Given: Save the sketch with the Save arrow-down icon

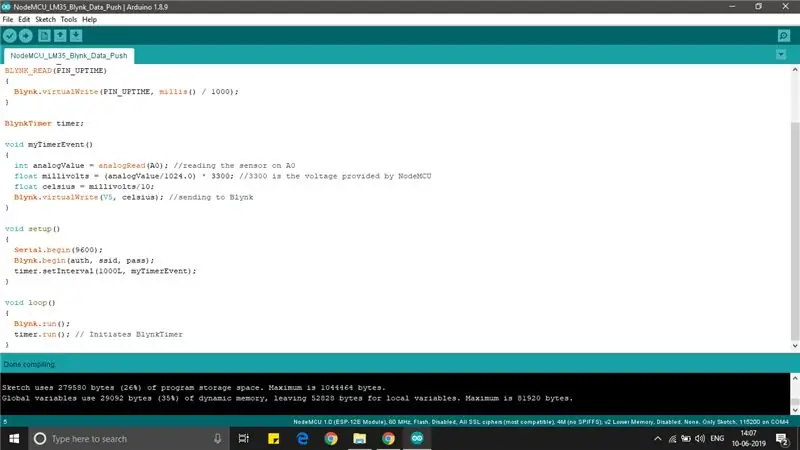Looking at the screenshot, I should [76, 36].
